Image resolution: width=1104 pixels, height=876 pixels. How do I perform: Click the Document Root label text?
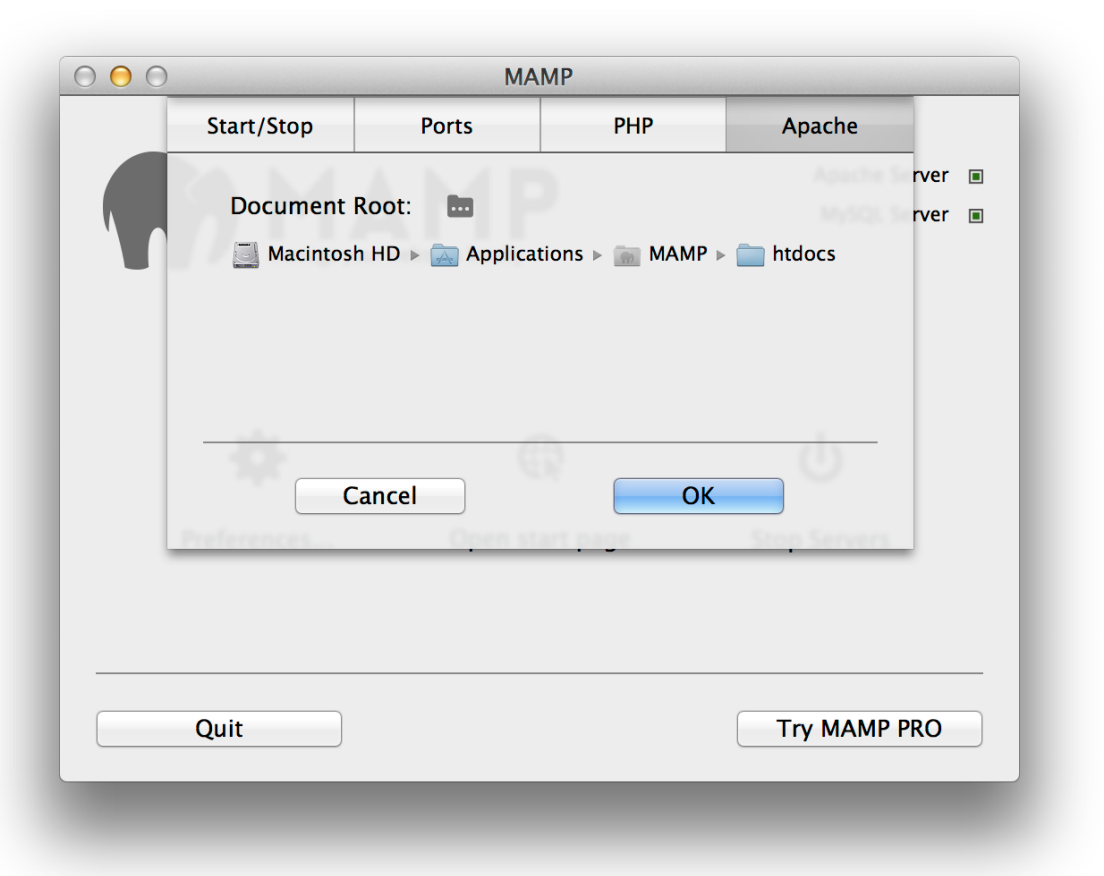click(x=321, y=206)
